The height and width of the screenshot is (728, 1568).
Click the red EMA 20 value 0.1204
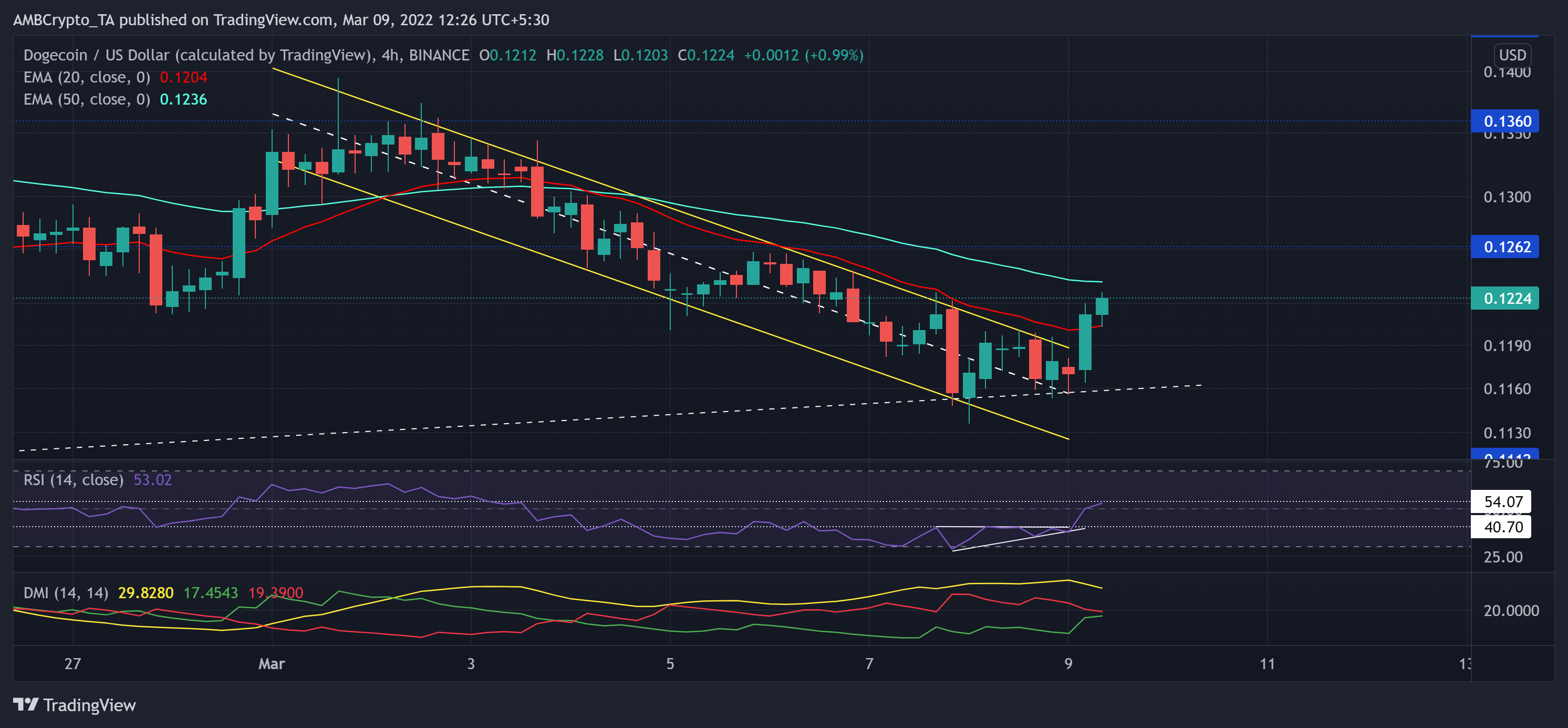pos(183,77)
